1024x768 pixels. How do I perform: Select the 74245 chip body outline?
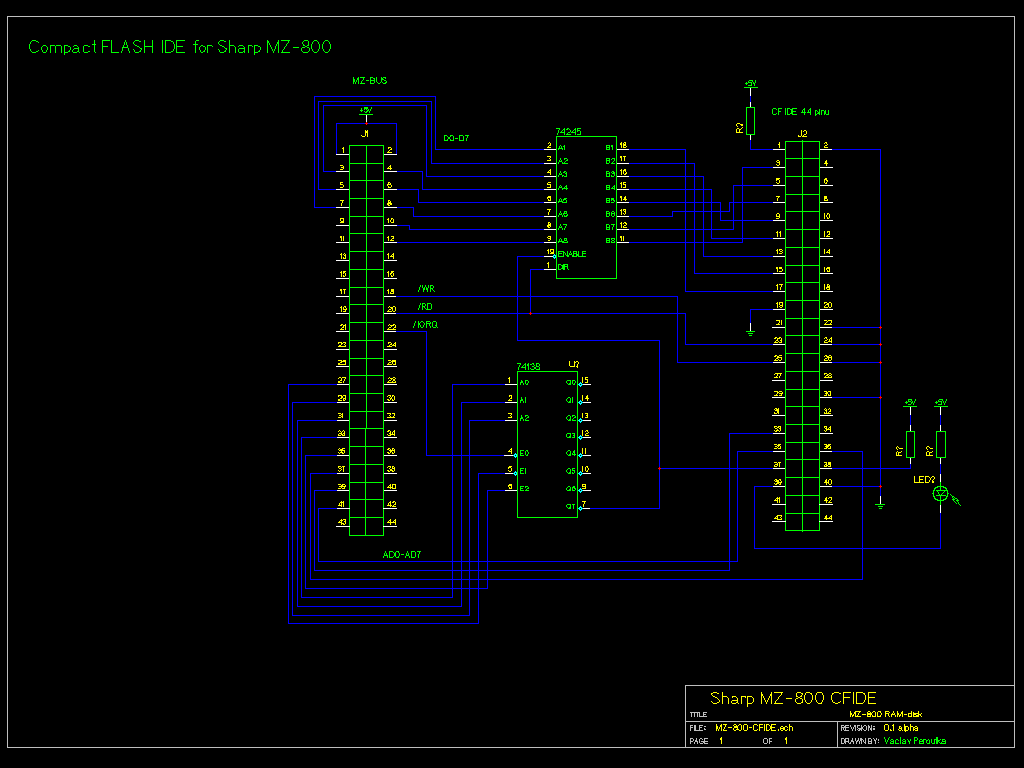click(x=586, y=208)
